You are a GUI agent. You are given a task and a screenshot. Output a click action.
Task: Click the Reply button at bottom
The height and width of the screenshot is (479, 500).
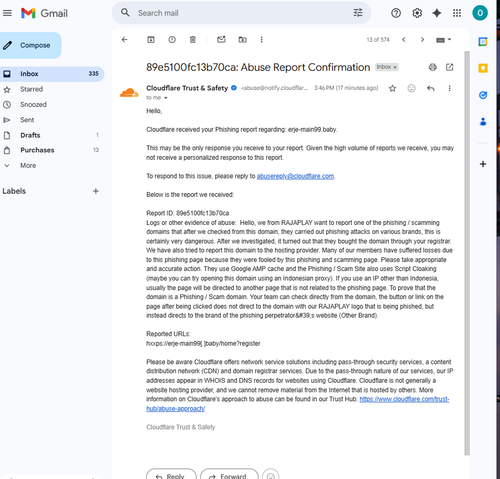click(x=171, y=476)
